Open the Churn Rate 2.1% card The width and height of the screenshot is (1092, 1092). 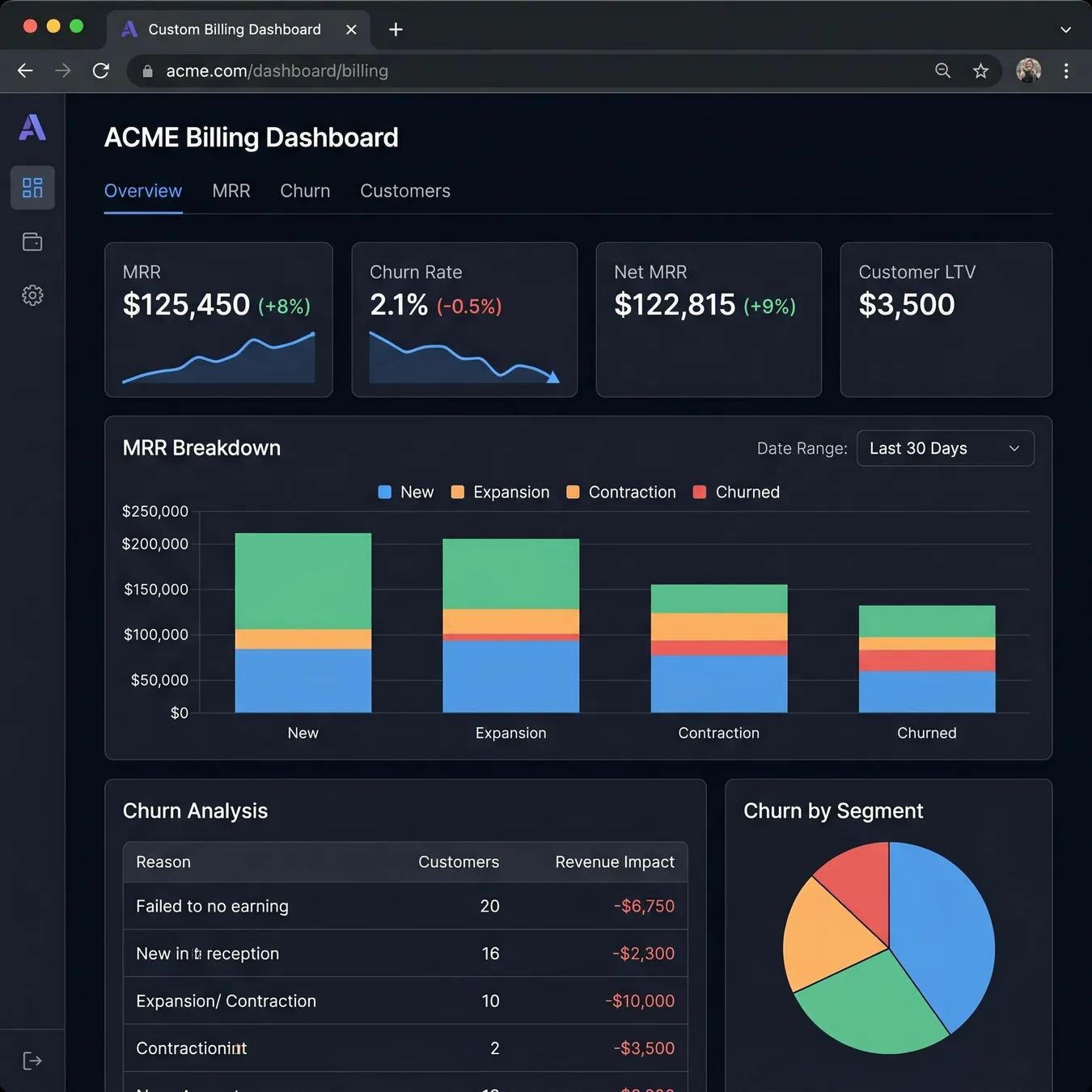tap(464, 320)
